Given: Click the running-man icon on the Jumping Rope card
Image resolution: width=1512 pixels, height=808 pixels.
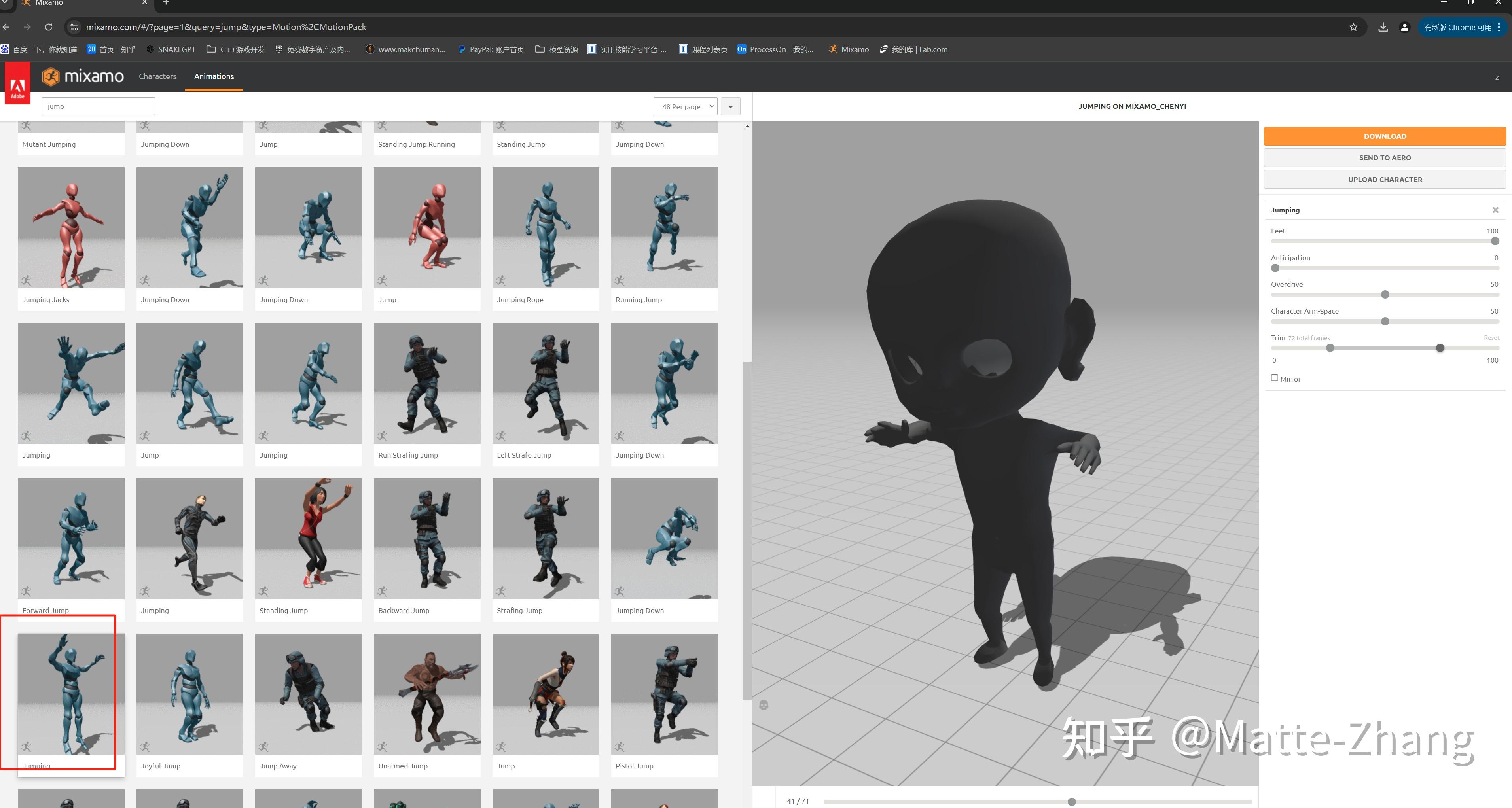Looking at the screenshot, I should coord(502,280).
